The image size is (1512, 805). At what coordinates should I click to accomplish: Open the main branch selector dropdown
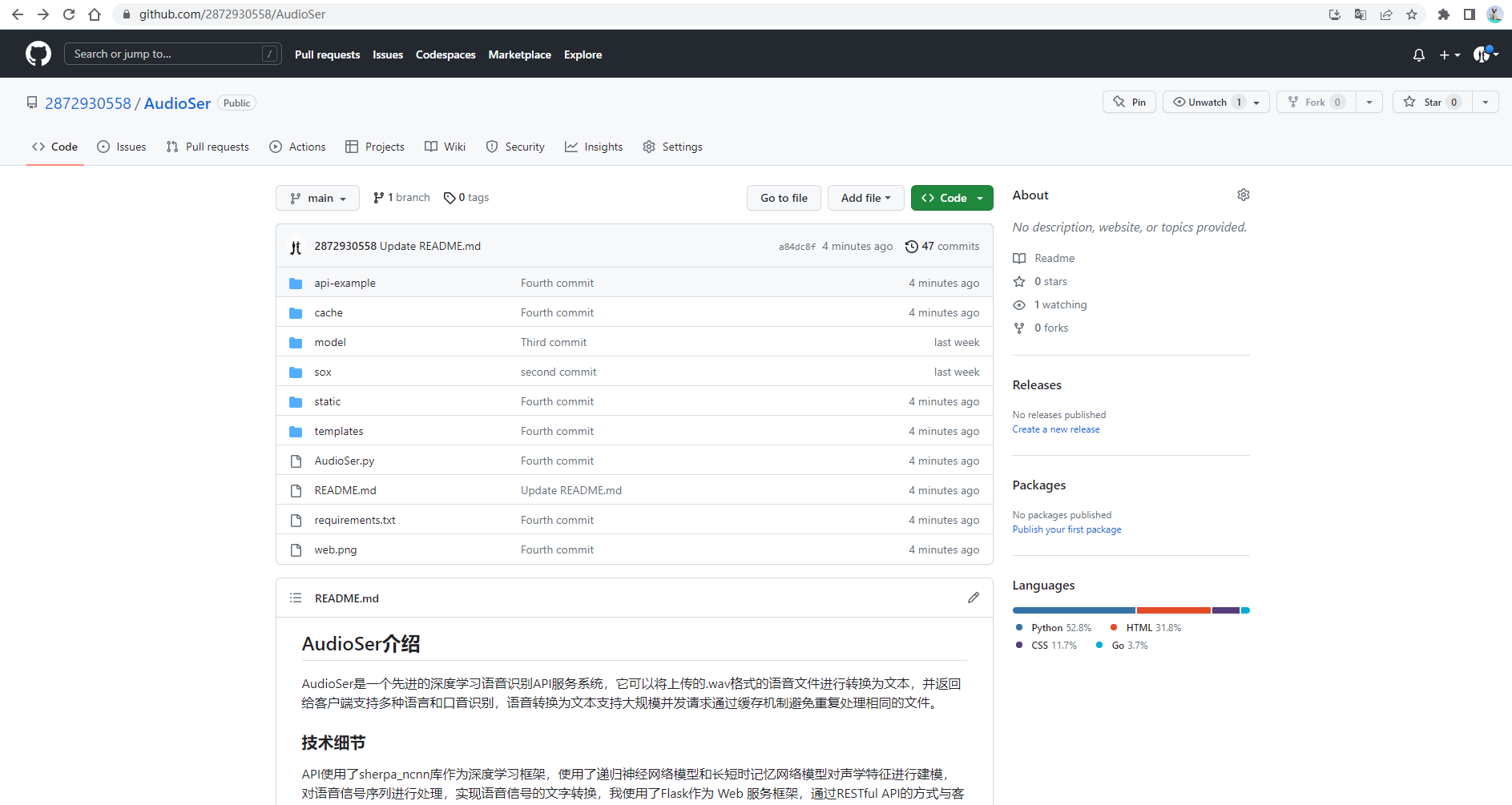pos(317,198)
